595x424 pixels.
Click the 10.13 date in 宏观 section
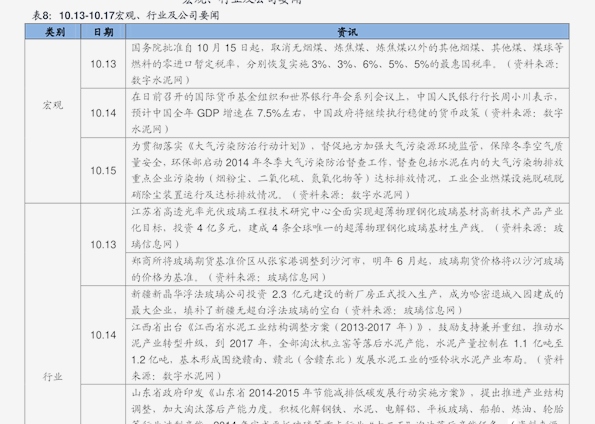click(103, 64)
